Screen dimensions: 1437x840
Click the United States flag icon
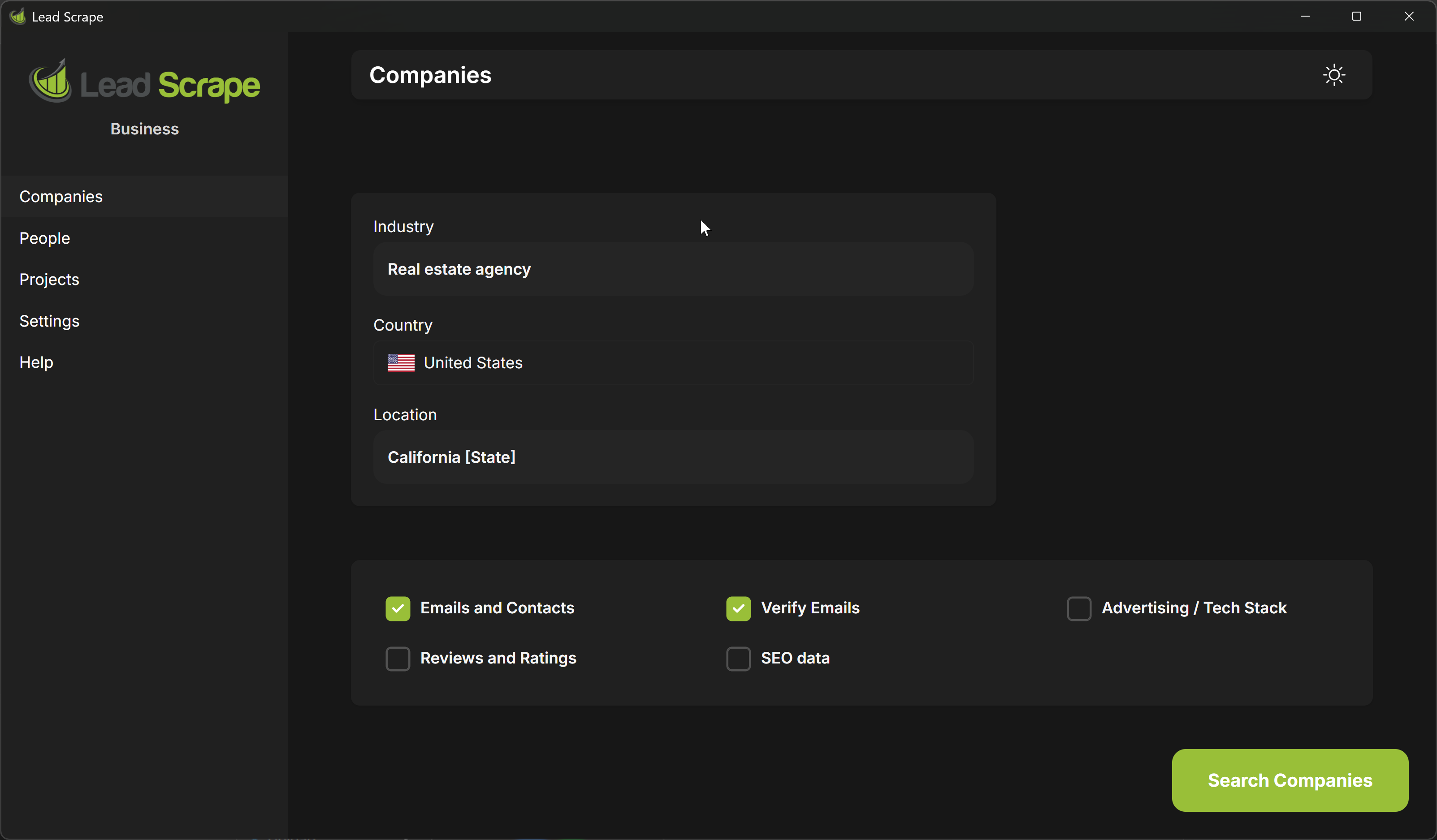coord(401,363)
